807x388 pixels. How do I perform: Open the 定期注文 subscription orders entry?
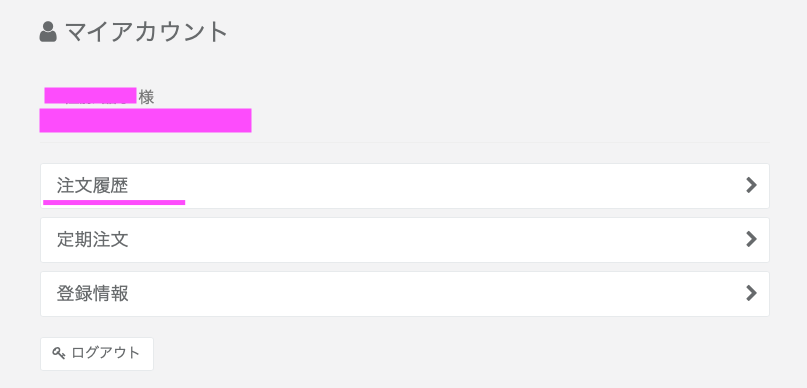[405, 240]
